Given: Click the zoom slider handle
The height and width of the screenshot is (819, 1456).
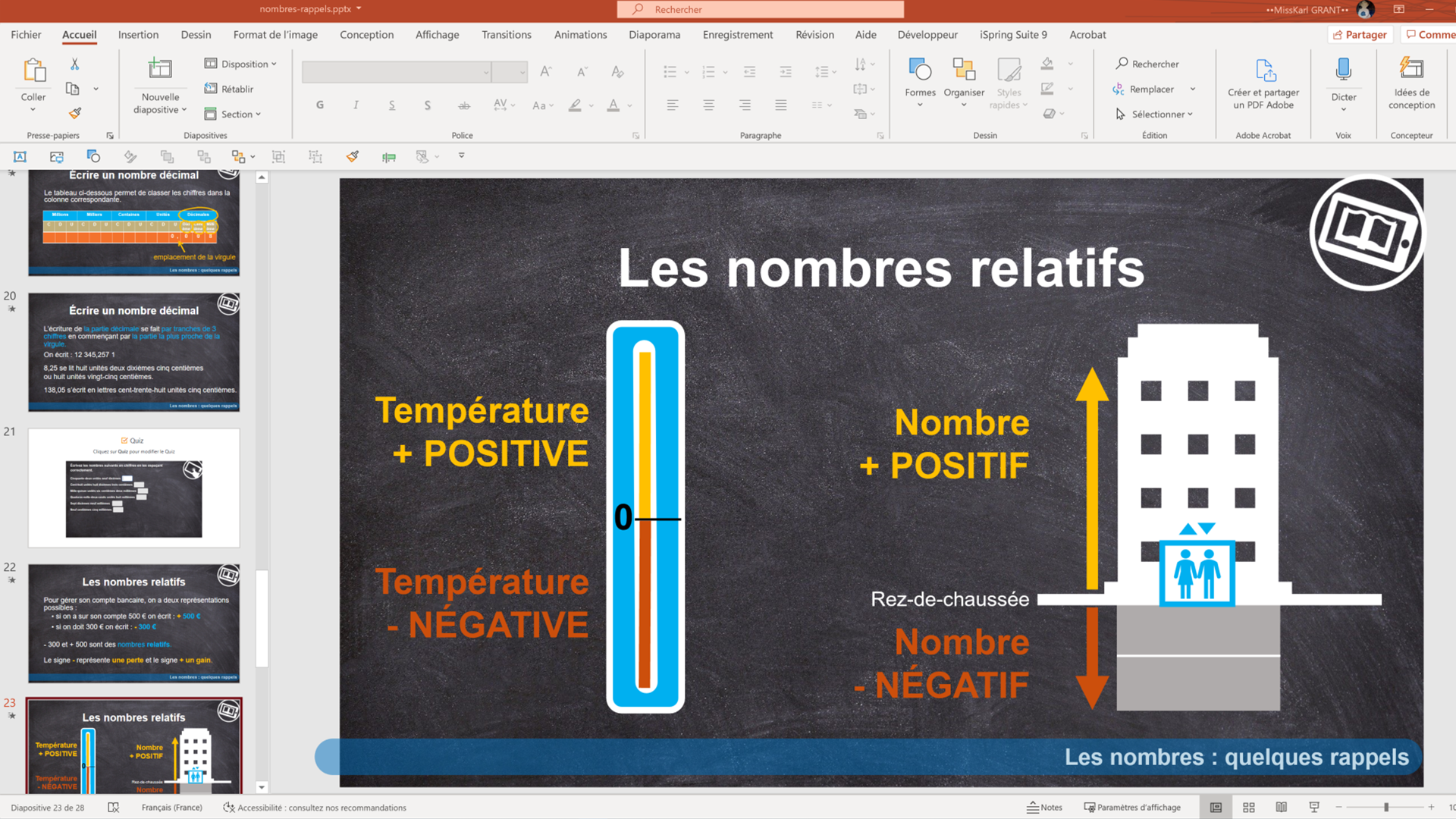Looking at the screenshot, I should 1386,808.
